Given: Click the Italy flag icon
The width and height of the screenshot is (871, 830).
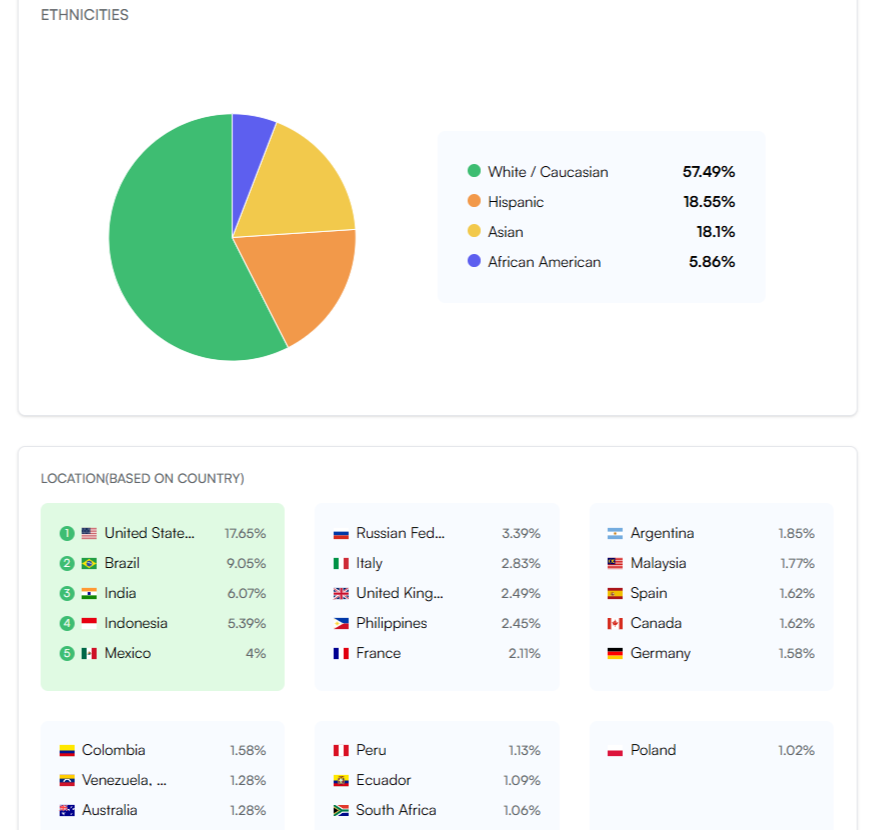Looking at the screenshot, I should [341, 563].
